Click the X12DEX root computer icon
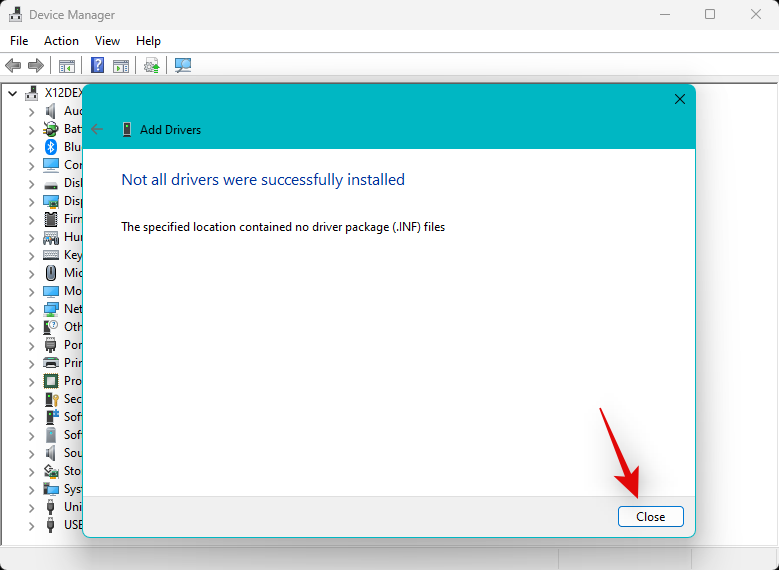The height and width of the screenshot is (570, 779). [32, 92]
